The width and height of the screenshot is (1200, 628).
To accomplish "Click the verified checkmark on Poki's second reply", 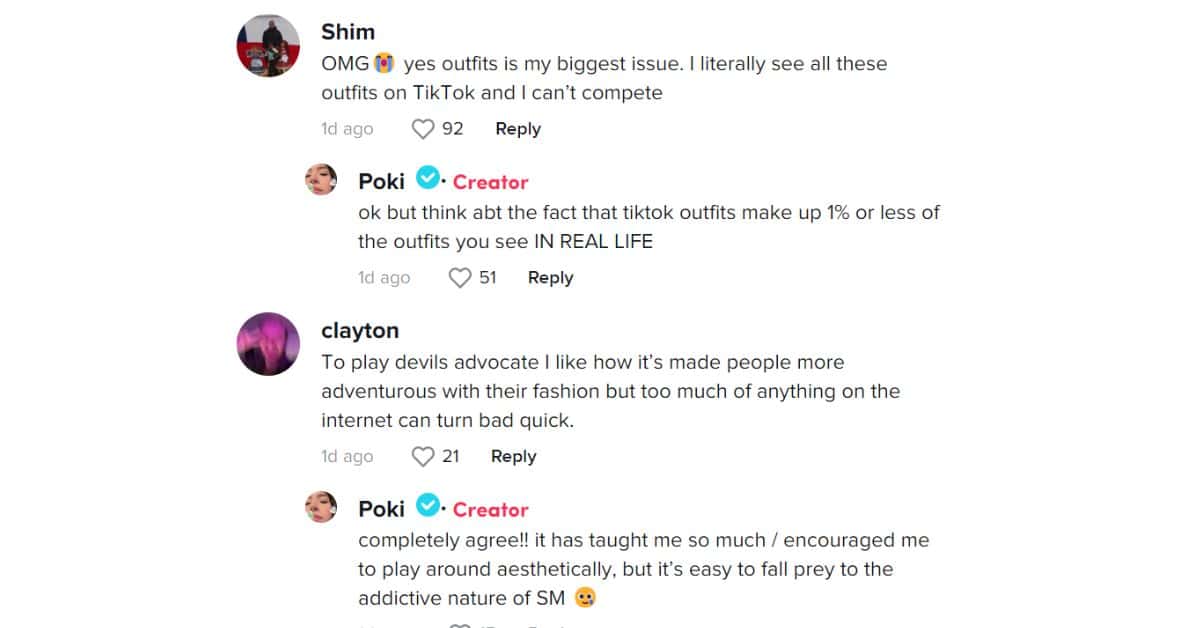I will 428,507.
